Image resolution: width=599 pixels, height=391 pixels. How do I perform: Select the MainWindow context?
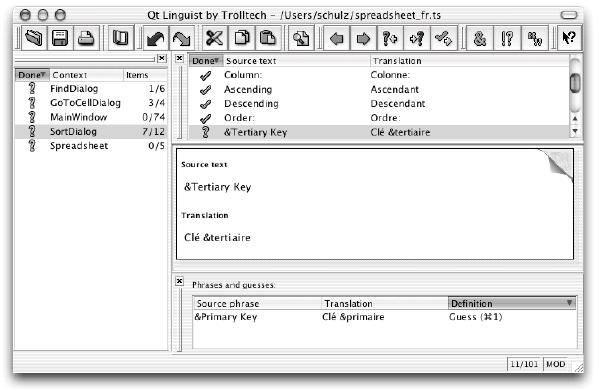pyautogui.click(x=91, y=117)
